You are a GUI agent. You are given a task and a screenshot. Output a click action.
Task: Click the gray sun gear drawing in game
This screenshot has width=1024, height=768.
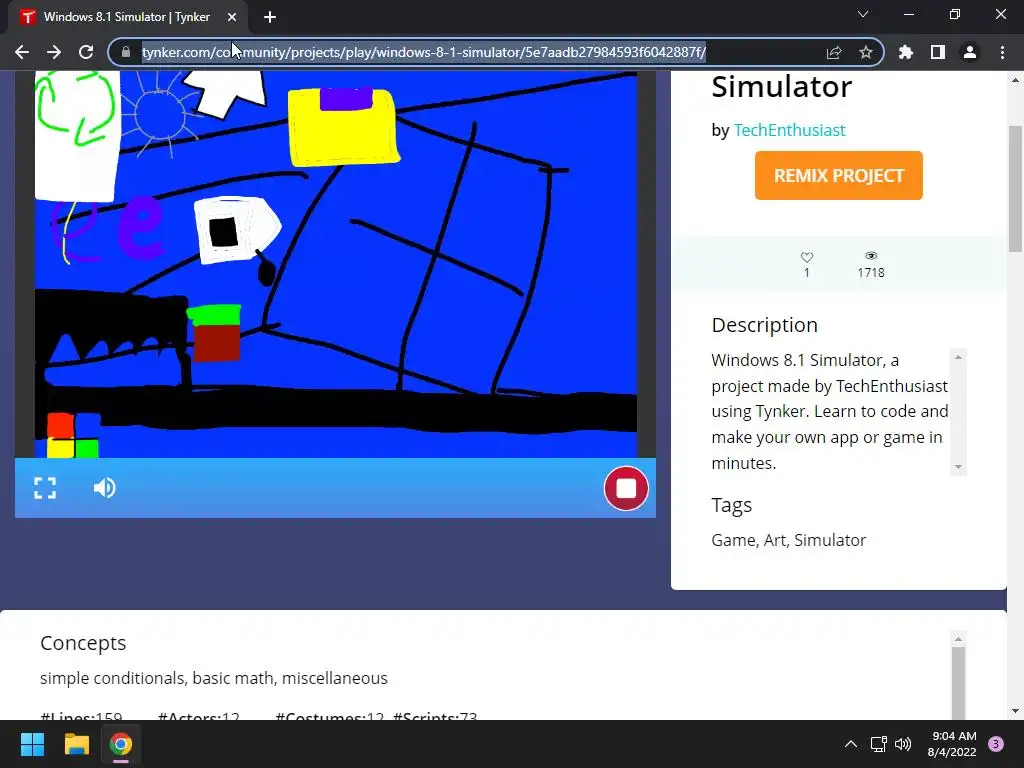tap(159, 114)
